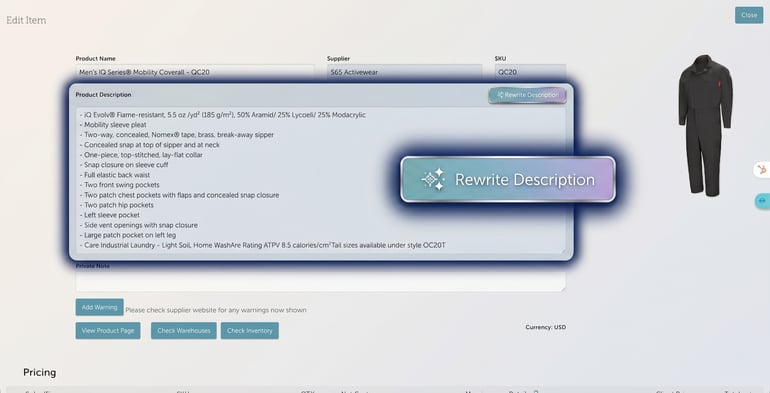The width and height of the screenshot is (770, 393).
Task: Click the "Two front swing pockets" line
Action: click(x=119, y=185)
